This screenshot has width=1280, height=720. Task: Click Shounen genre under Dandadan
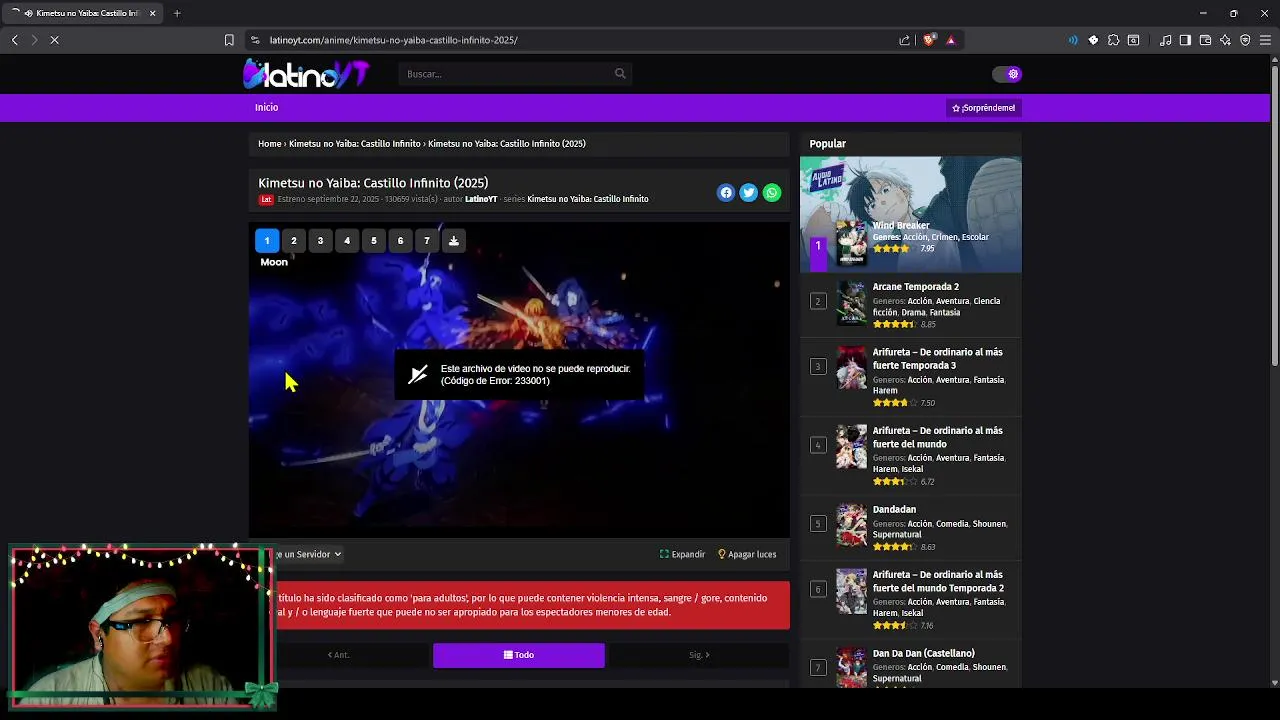[x=989, y=524]
